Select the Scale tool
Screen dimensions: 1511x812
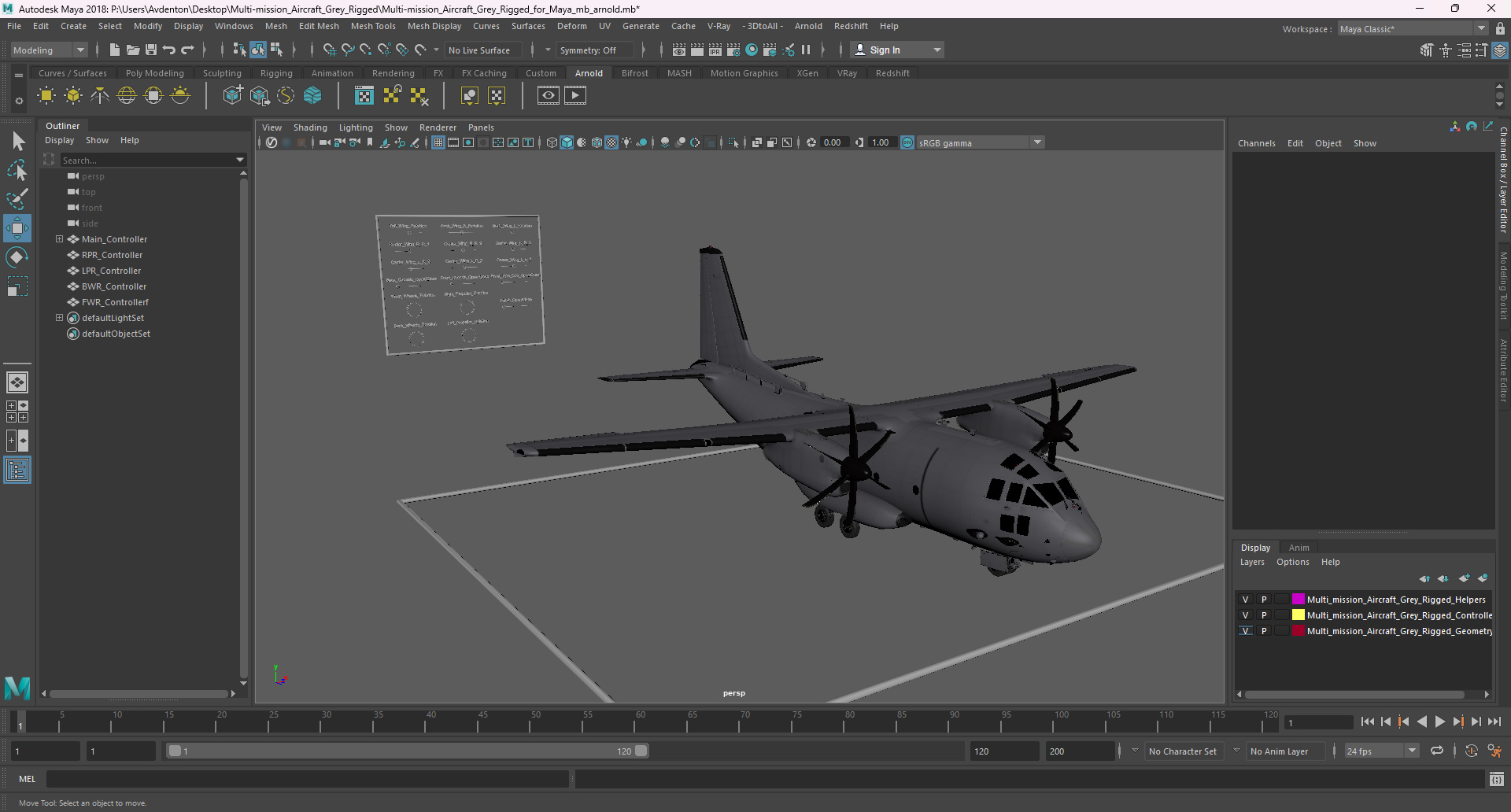tap(17, 286)
